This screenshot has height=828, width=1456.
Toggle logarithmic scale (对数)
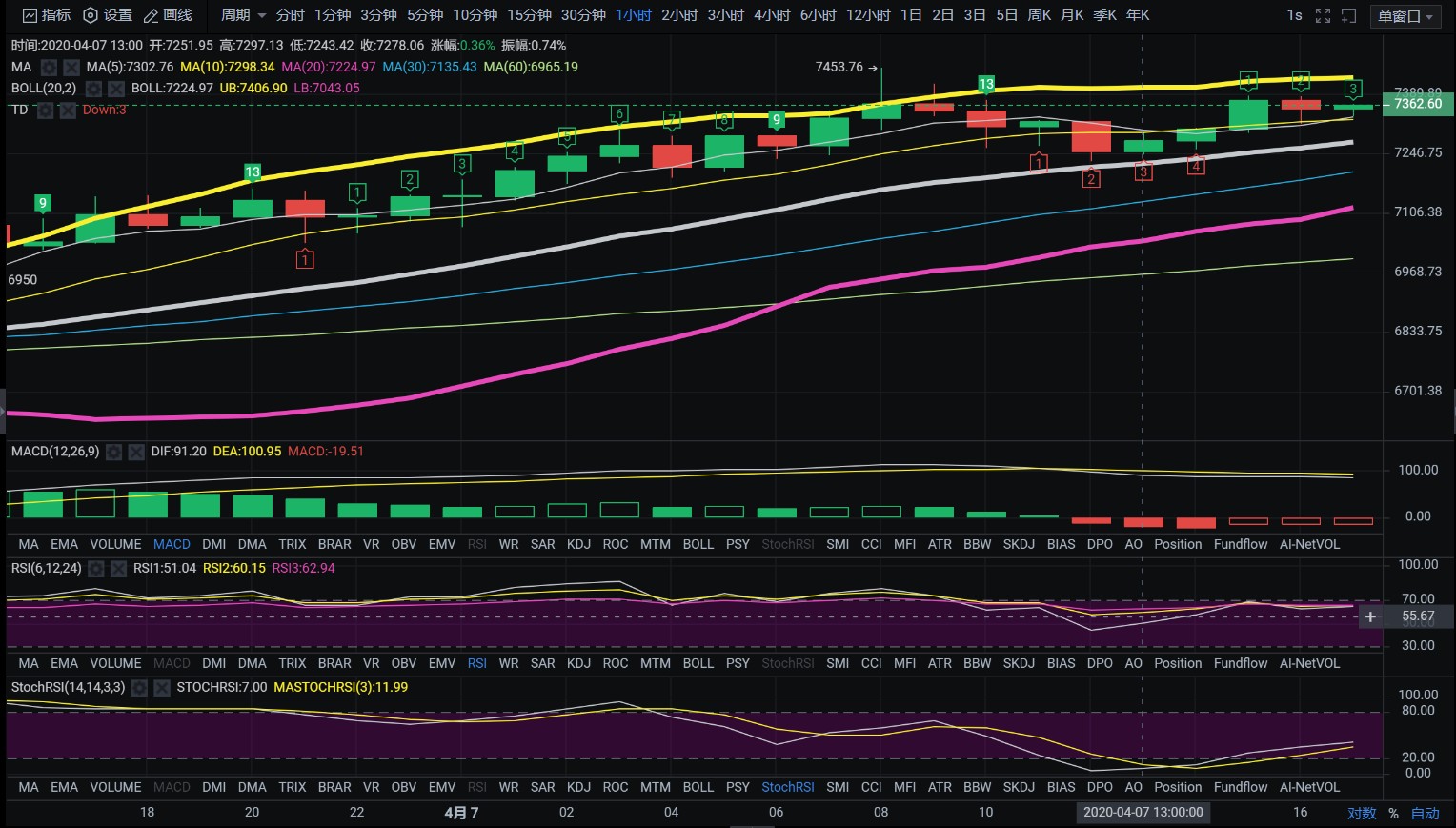(1362, 813)
